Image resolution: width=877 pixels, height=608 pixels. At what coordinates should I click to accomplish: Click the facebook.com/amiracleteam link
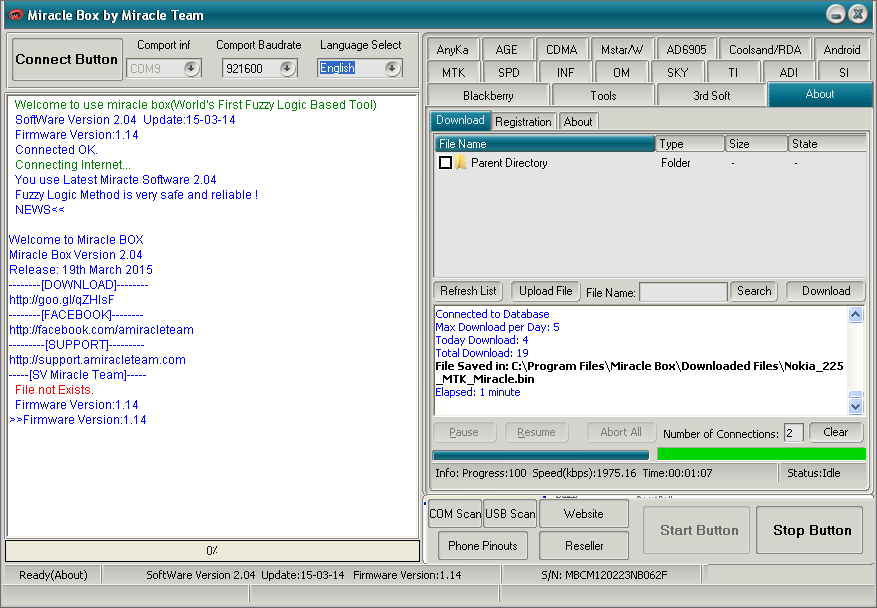(x=101, y=330)
